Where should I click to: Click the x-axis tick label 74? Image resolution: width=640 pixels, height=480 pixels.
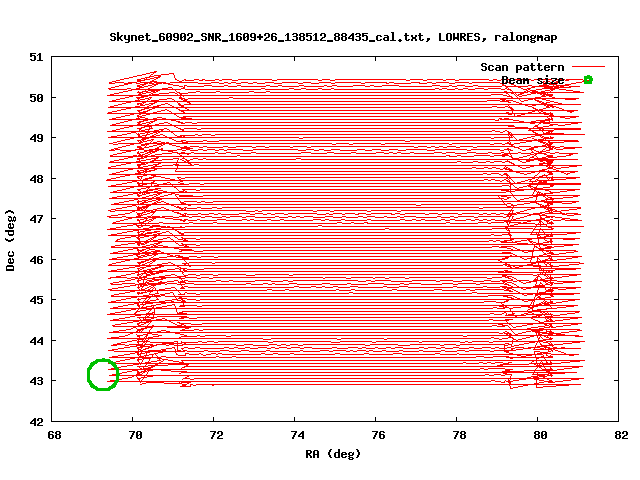(297, 435)
